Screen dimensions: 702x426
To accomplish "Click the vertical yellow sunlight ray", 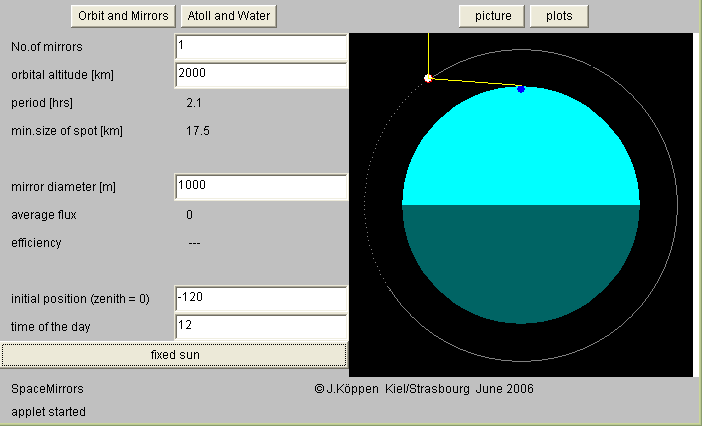I will [x=428, y=52].
